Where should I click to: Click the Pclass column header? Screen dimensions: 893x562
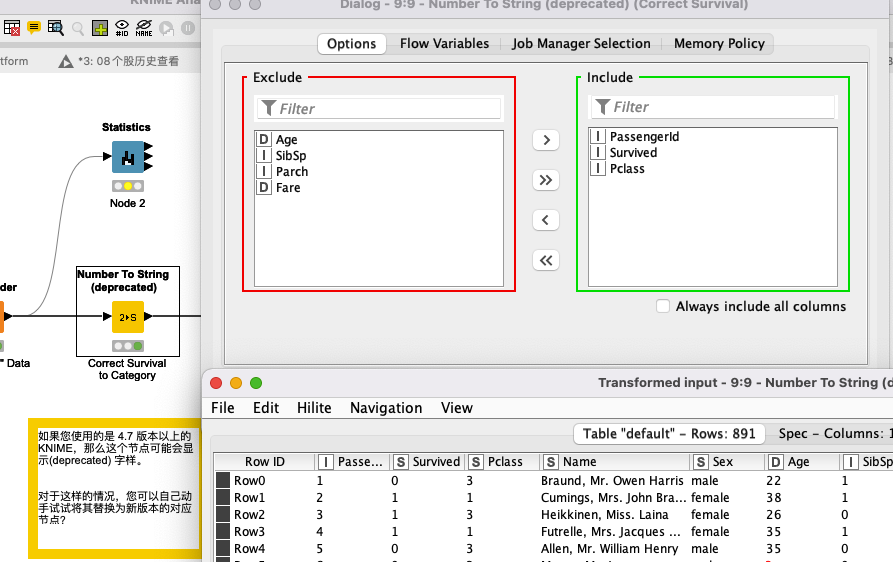tap(502, 462)
